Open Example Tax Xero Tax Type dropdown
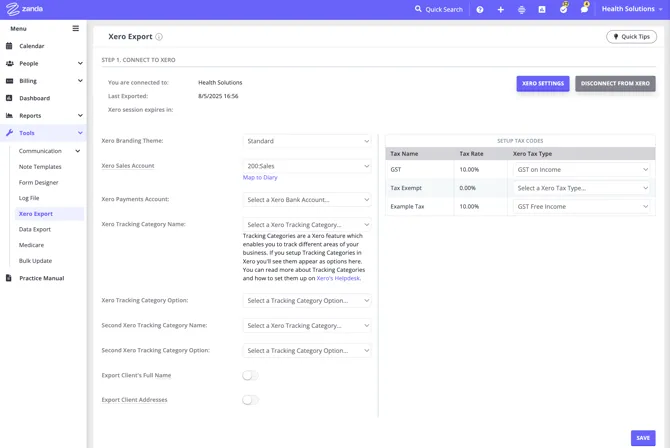The image size is (670, 448). click(x=582, y=206)
